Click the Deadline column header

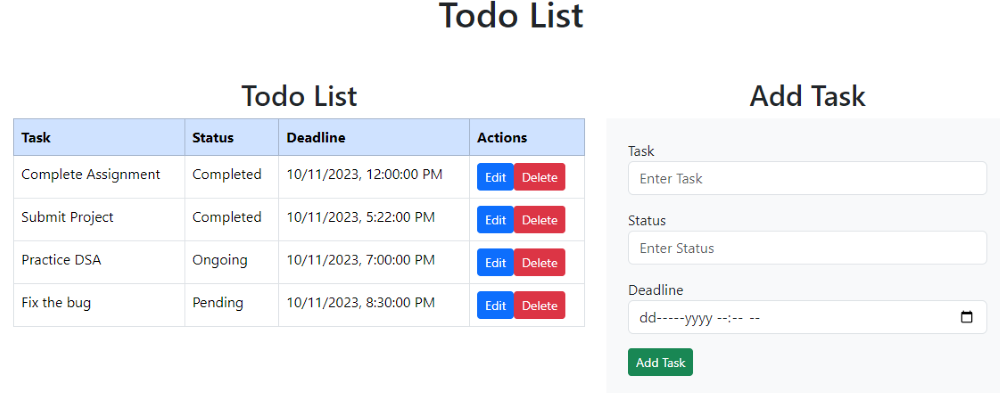pyautogui.click(x=374, y=137)
